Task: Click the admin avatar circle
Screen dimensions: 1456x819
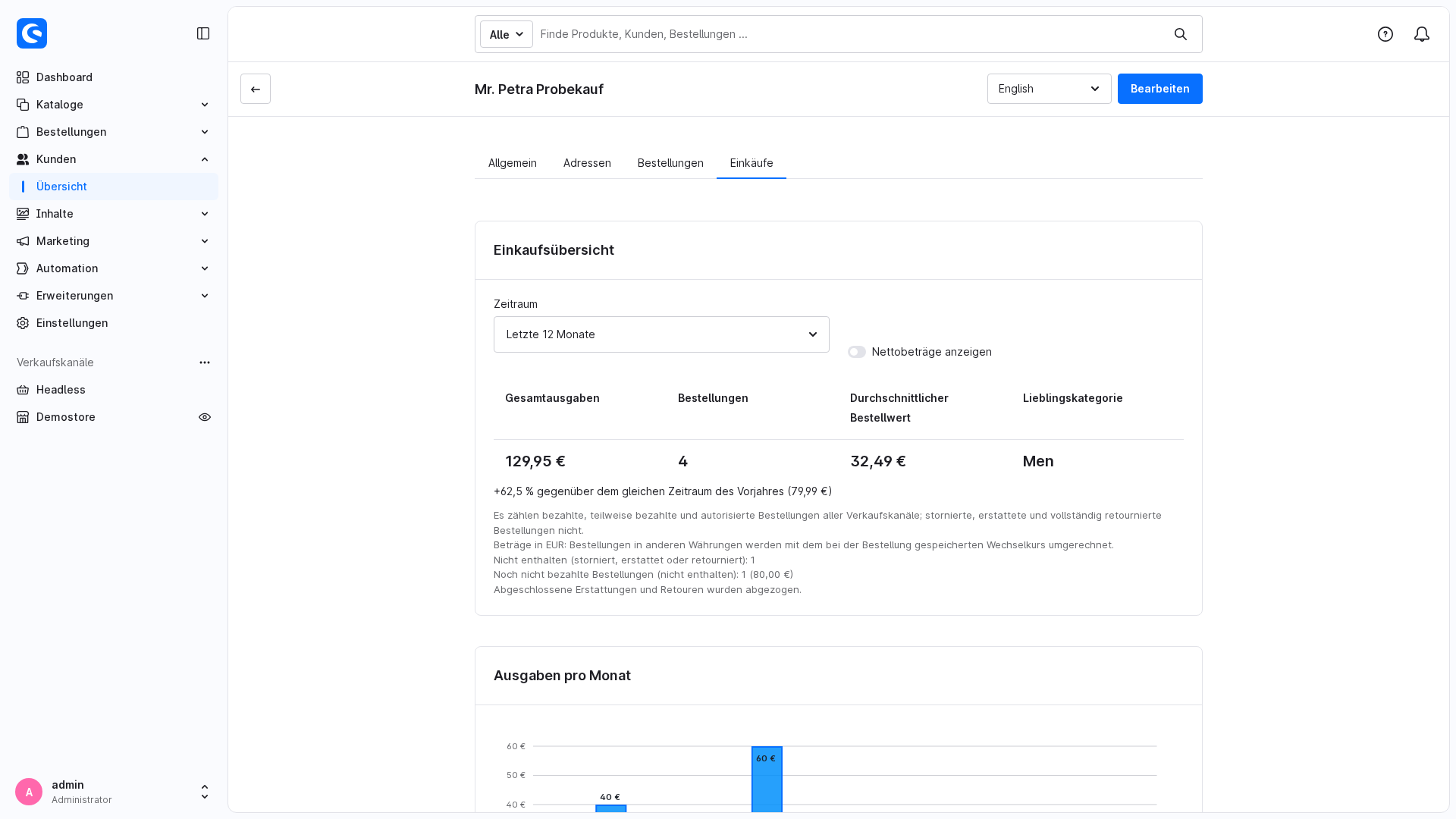Action: [29, 792]
